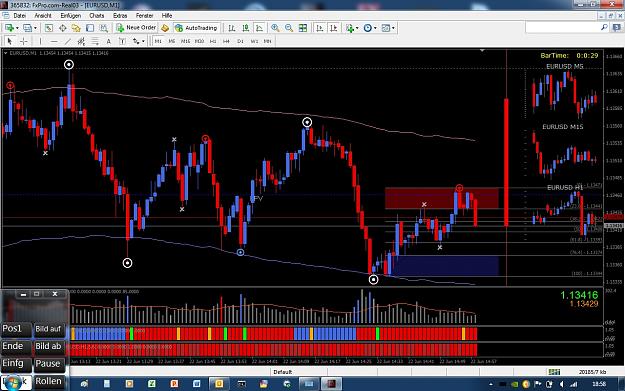Screen dimensions: 625x391
Task: Switch to H4 timeframe
Action: pos(226,41)
